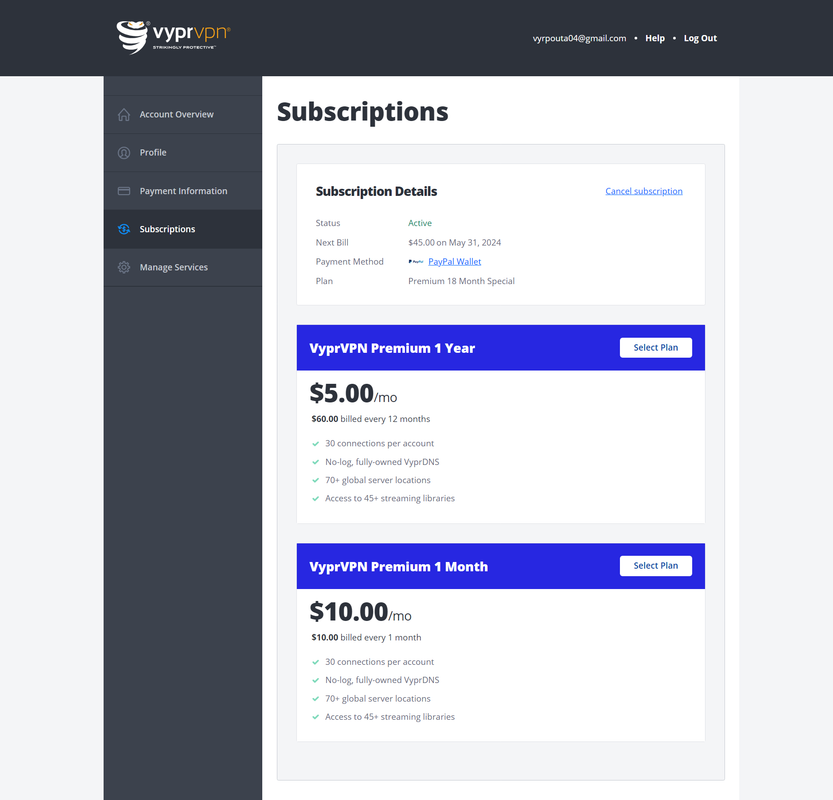Click the PayPal logo icon beside PayPal Wallet
Viewport: 833px width, 800px height.
tap(416, 261)
